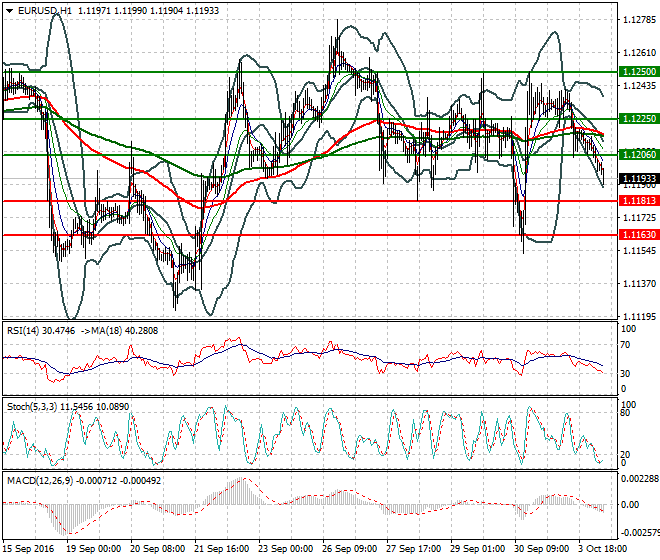Viewport: 660px width, 560px height.
Task: Select the 1.11545 price axis value
Action: 639,251
